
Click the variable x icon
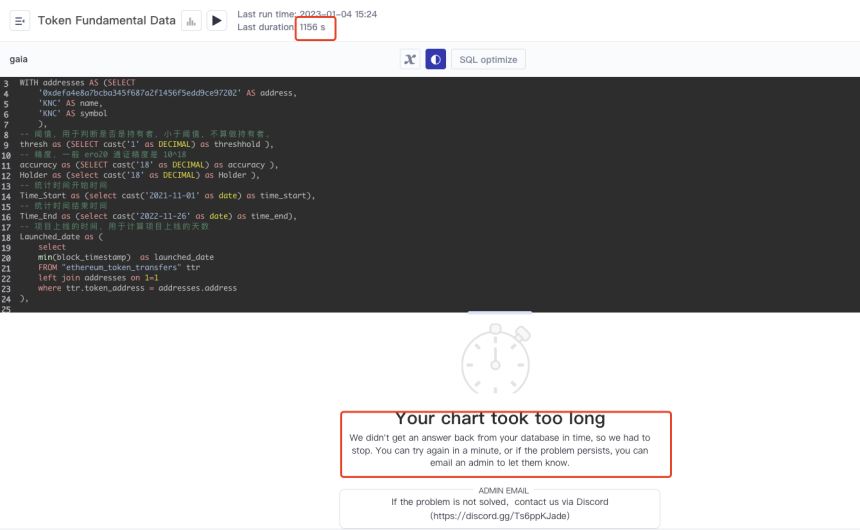coord(410,59)
